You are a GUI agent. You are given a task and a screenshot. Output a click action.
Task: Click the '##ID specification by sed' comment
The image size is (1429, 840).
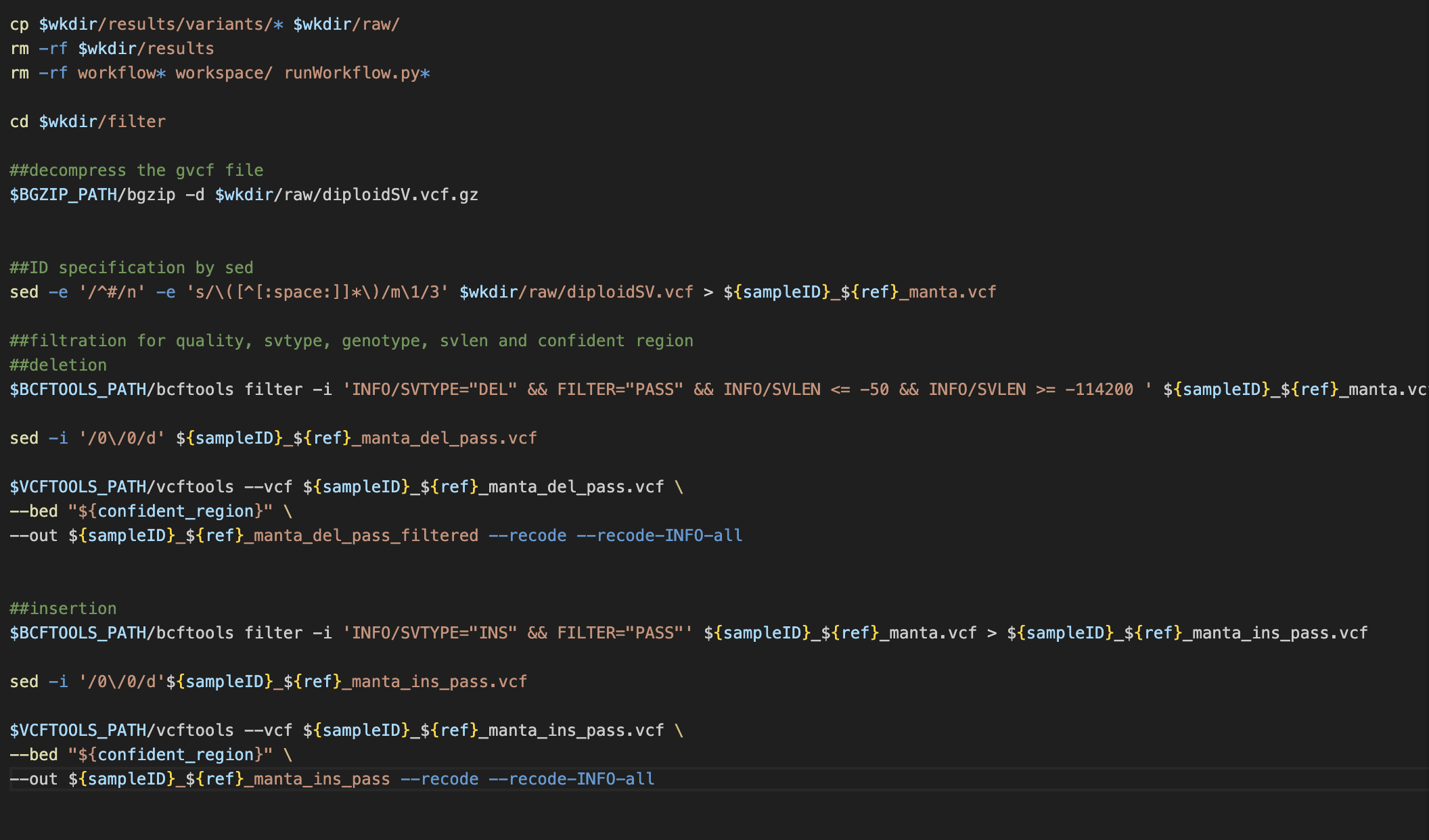(131, 268)
